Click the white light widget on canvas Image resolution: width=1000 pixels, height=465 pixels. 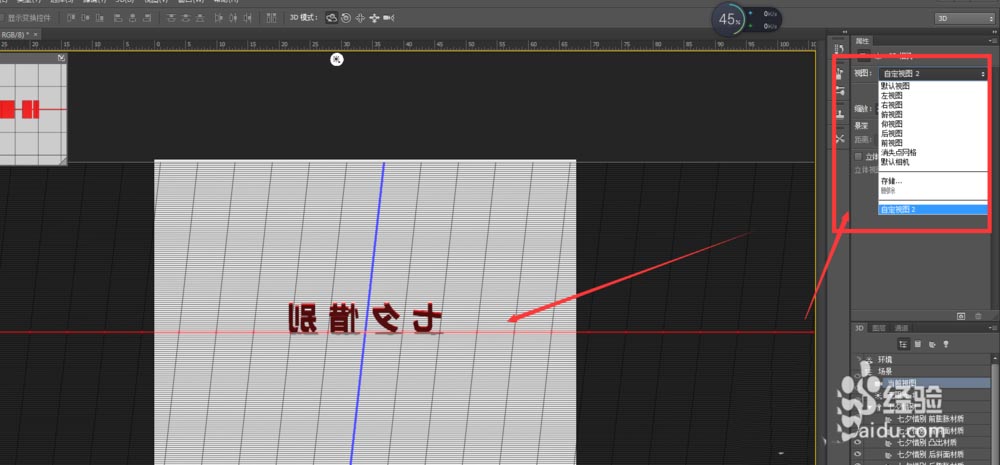(x=337, y=59)
